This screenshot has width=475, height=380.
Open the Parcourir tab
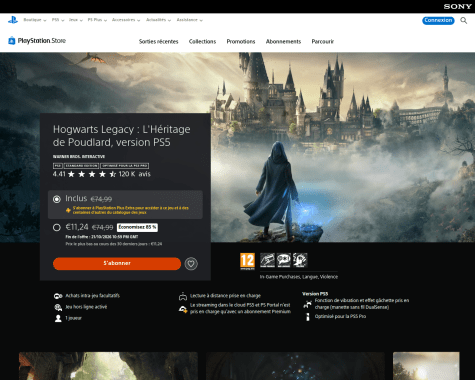[323, 42]
